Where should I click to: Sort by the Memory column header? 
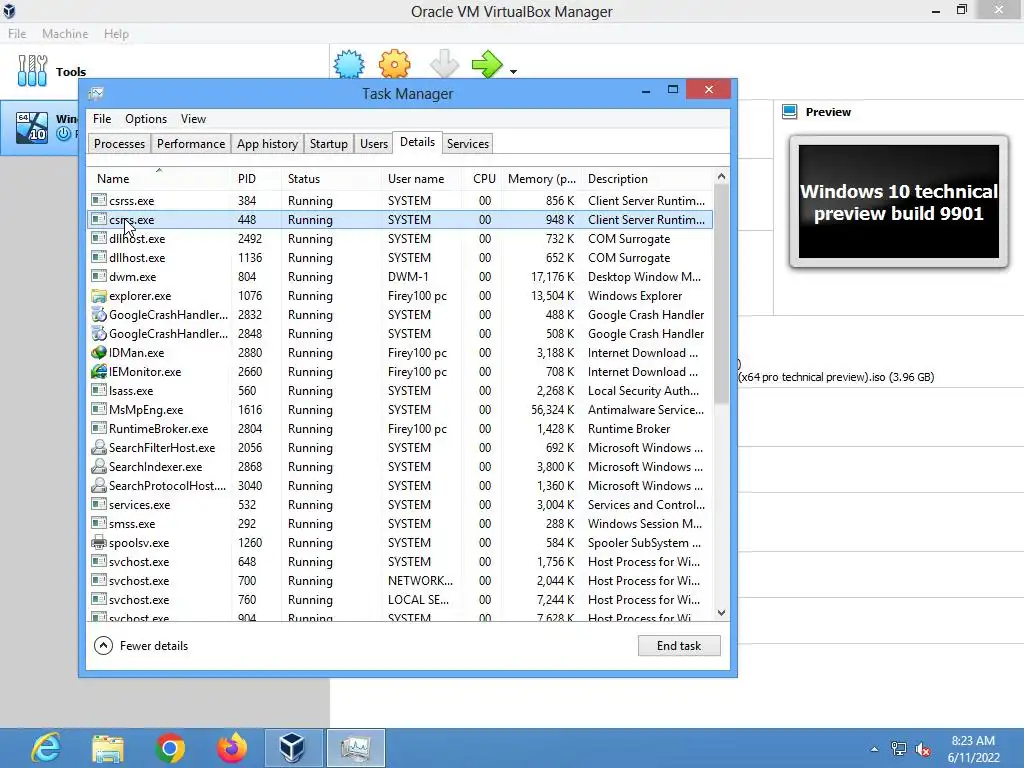coord(541,179)
